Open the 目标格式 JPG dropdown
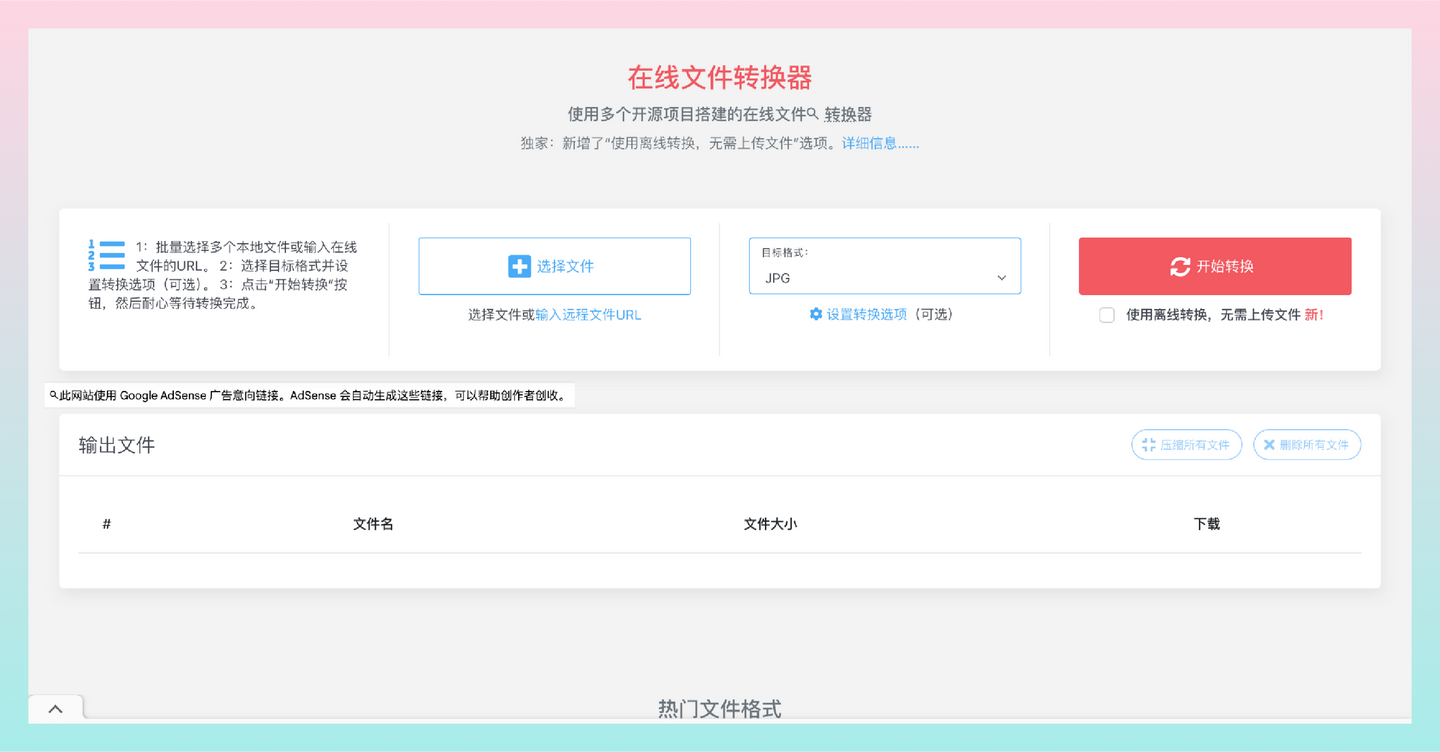1440x752 pixels. (x=885, y=266)
